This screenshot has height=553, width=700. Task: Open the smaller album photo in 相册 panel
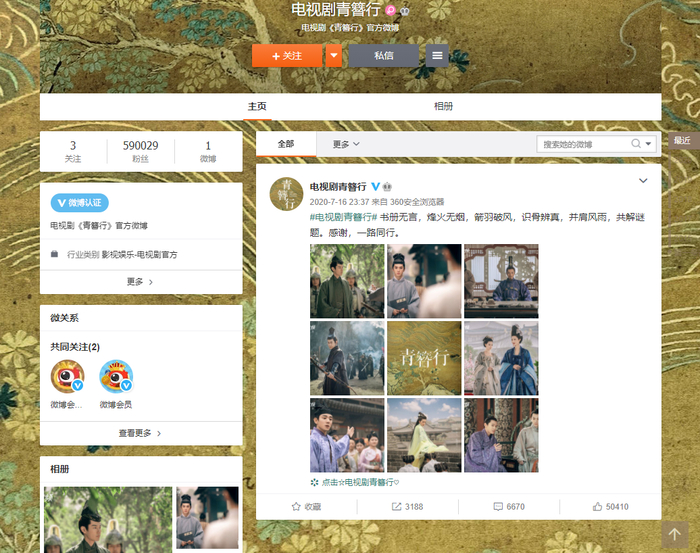(x=208, y=518)
